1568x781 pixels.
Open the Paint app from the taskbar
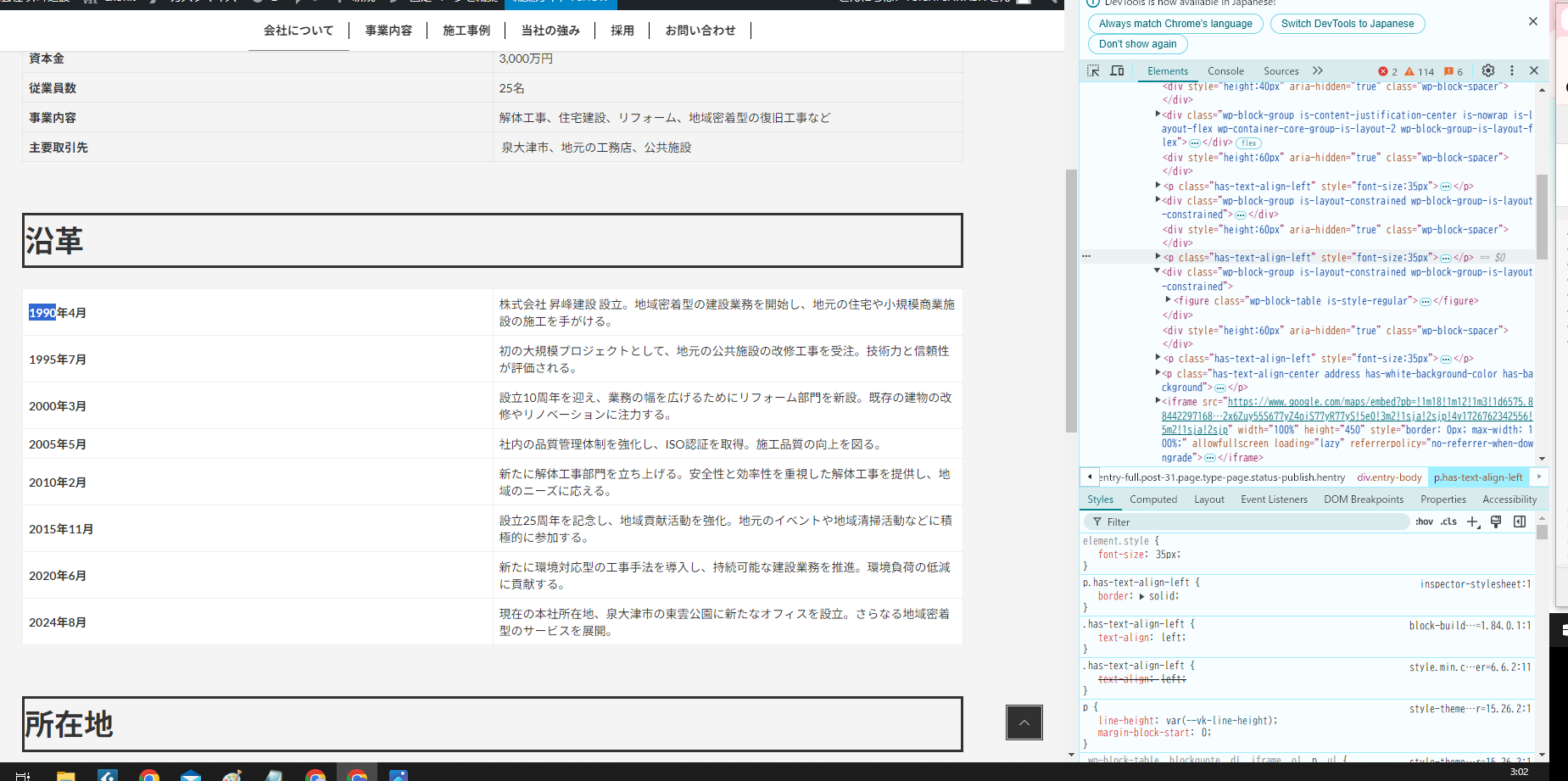tap(232, 774)
